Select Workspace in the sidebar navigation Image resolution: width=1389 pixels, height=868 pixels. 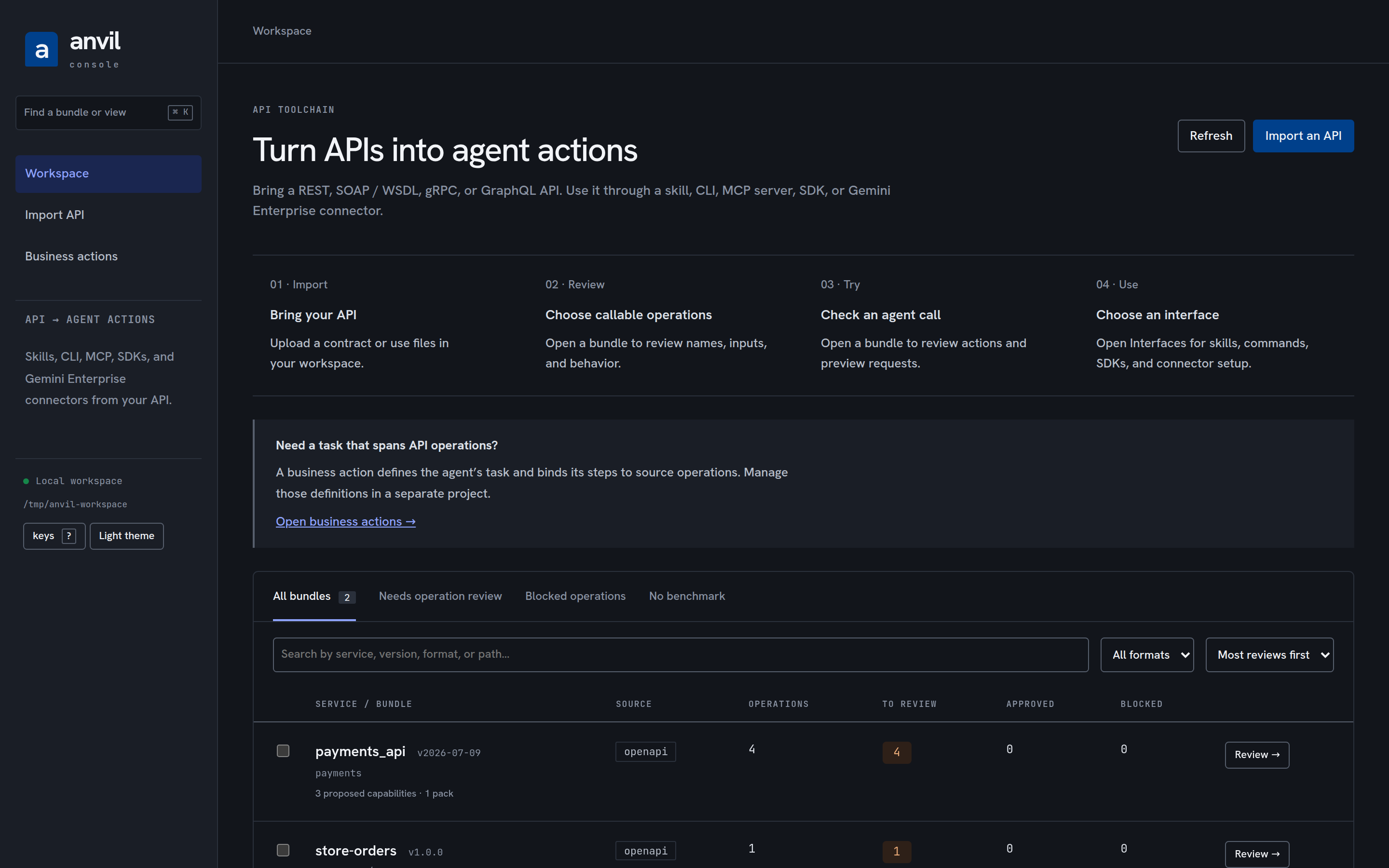point(109,174)
